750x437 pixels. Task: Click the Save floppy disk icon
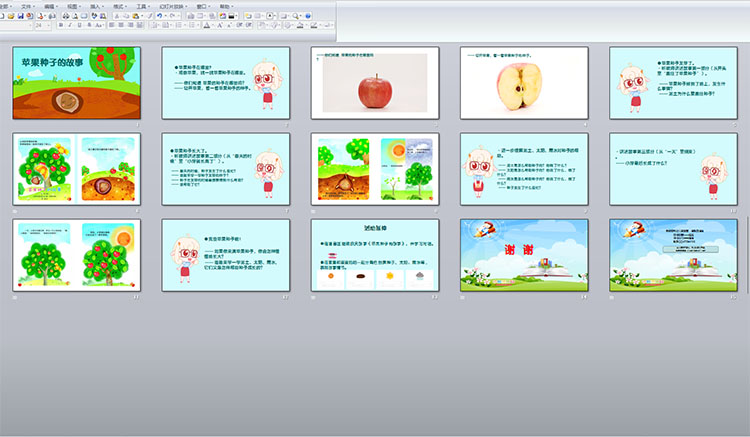click(x=21, y=16)
